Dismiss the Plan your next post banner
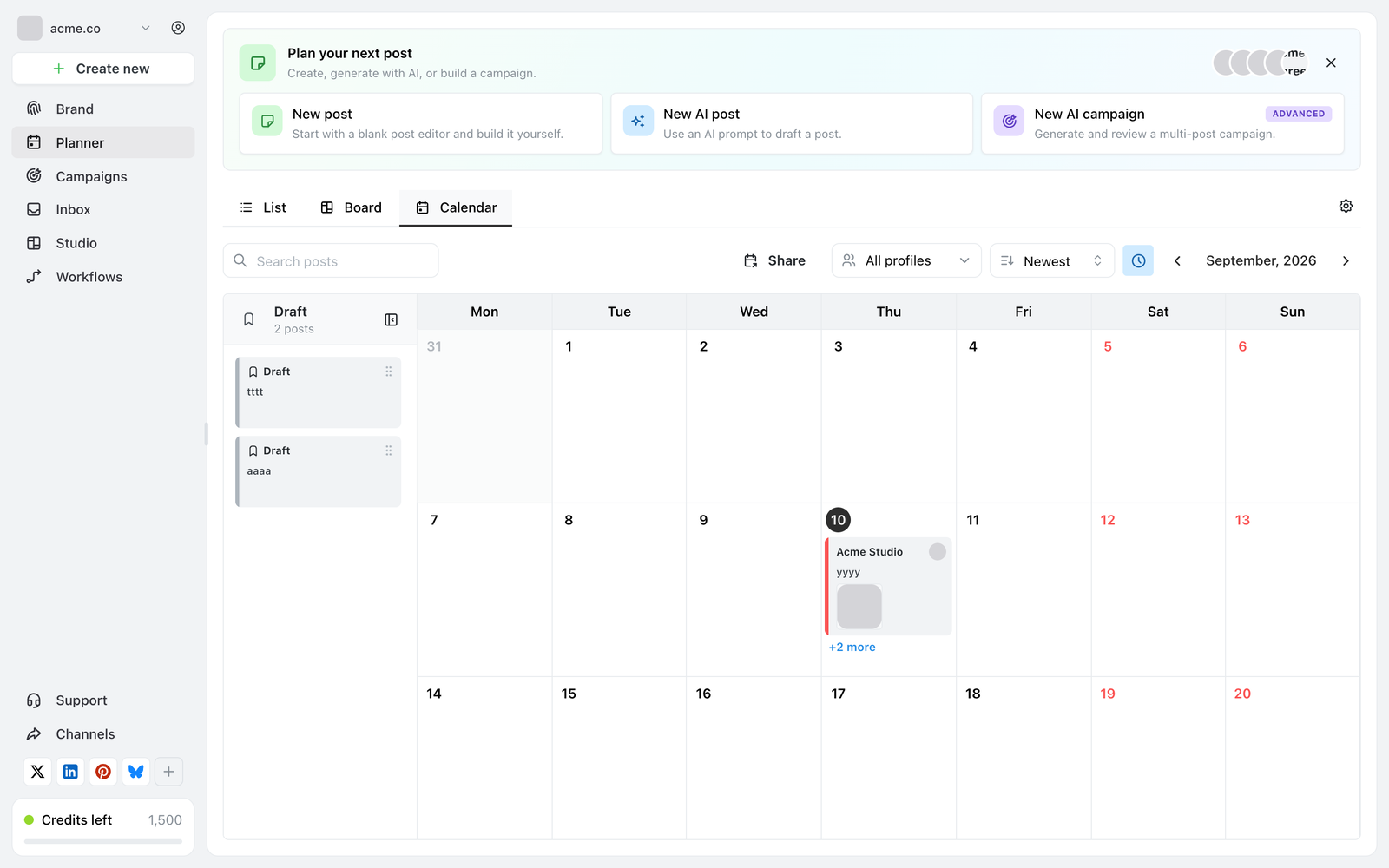 (x=1331, y=62)
